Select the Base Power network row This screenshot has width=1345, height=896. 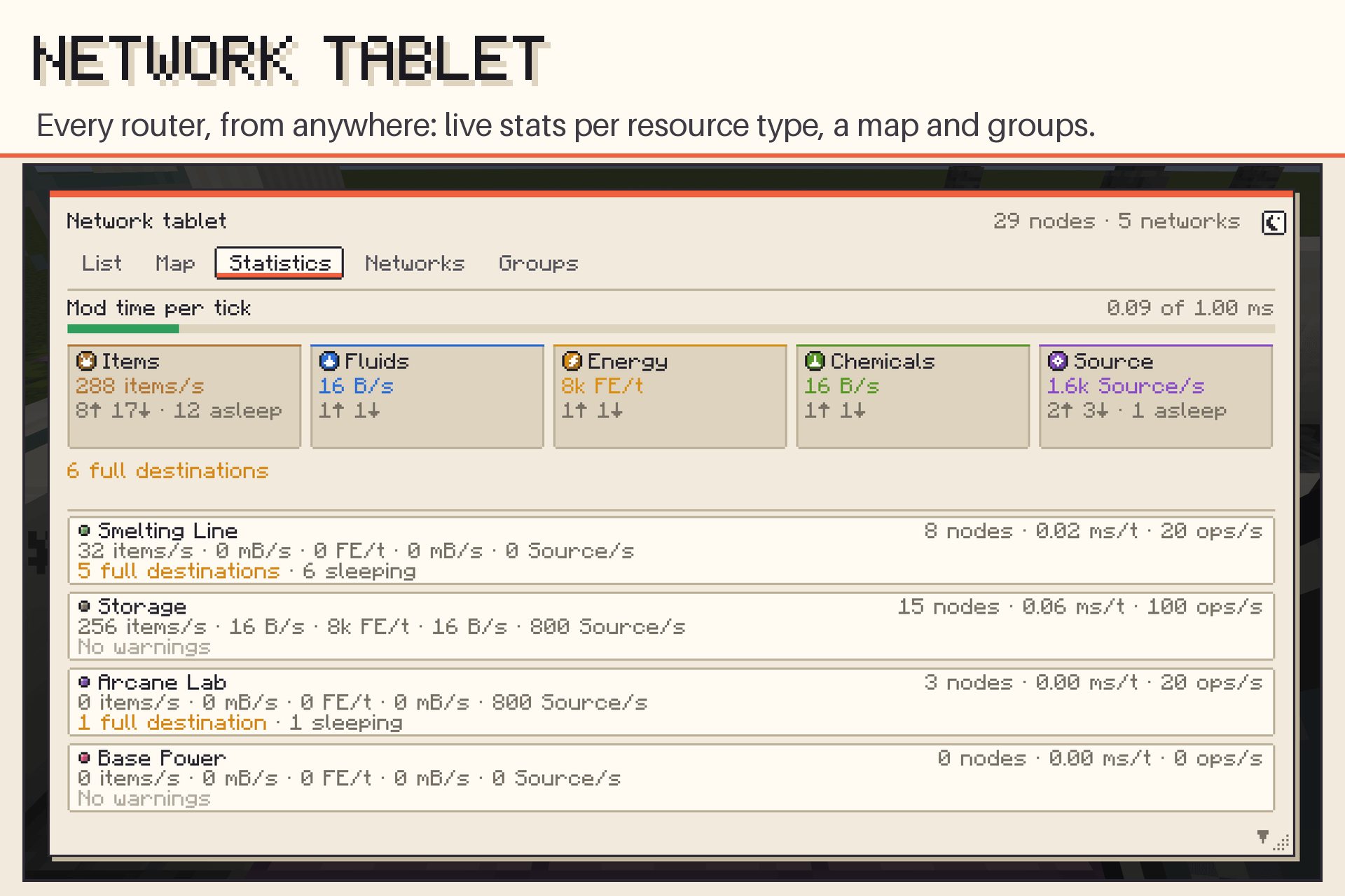671,778
